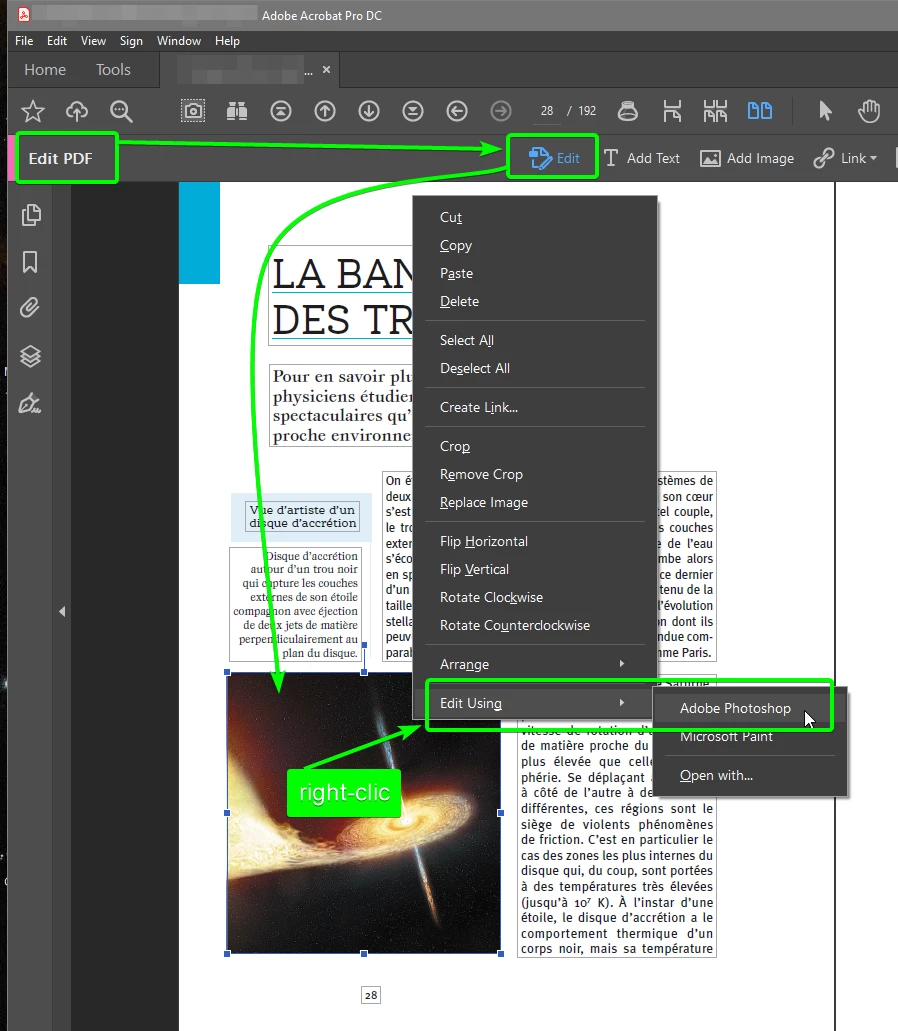Viewport: 898px width, 1031px height.
Task: Choose Rotate Counterclockwise menu entry
Action: coord(535,625)
